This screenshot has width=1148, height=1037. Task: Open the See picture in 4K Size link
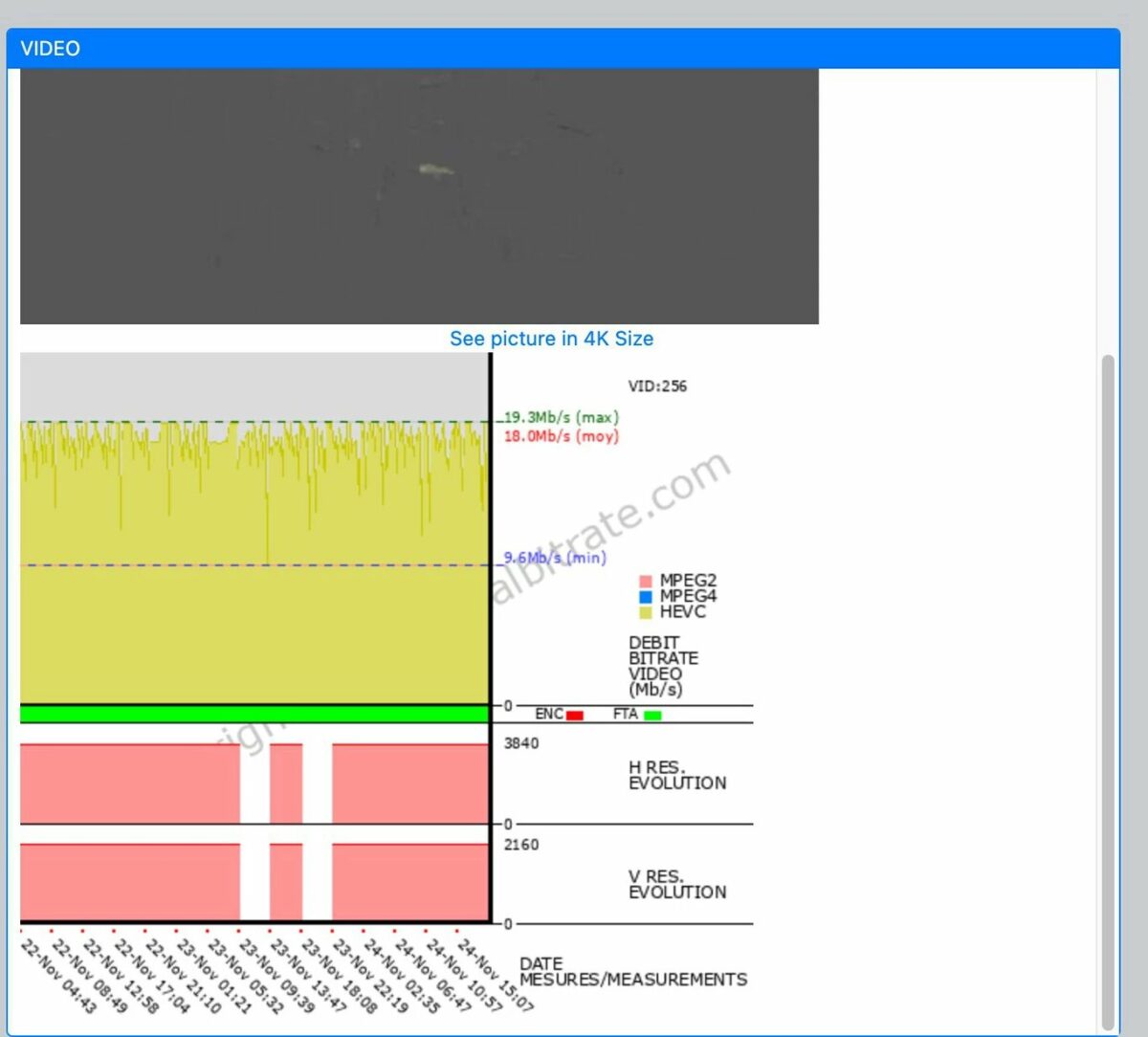coord(551,339)
